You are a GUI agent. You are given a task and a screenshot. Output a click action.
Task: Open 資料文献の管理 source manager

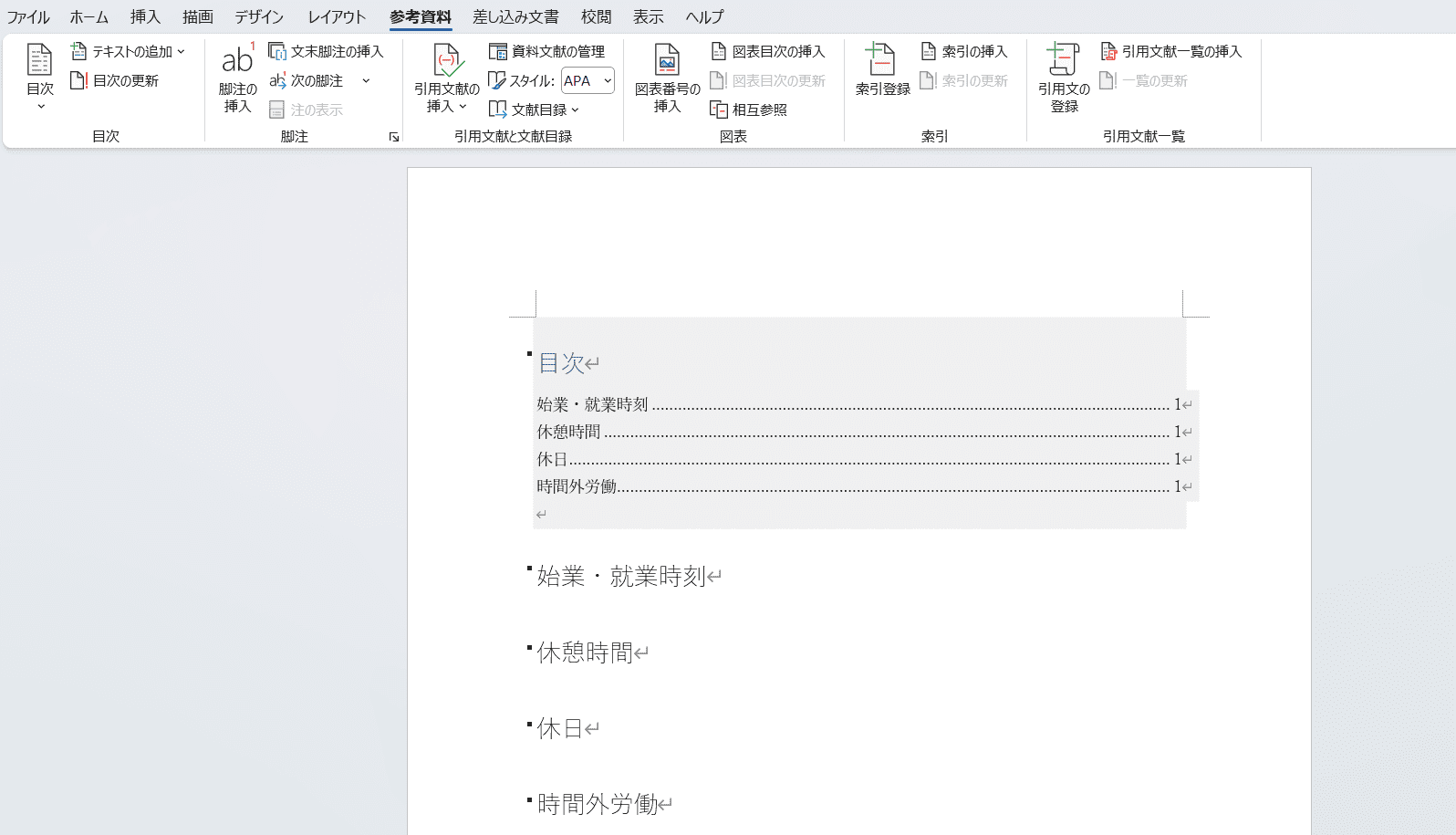[x=547, y=52]
